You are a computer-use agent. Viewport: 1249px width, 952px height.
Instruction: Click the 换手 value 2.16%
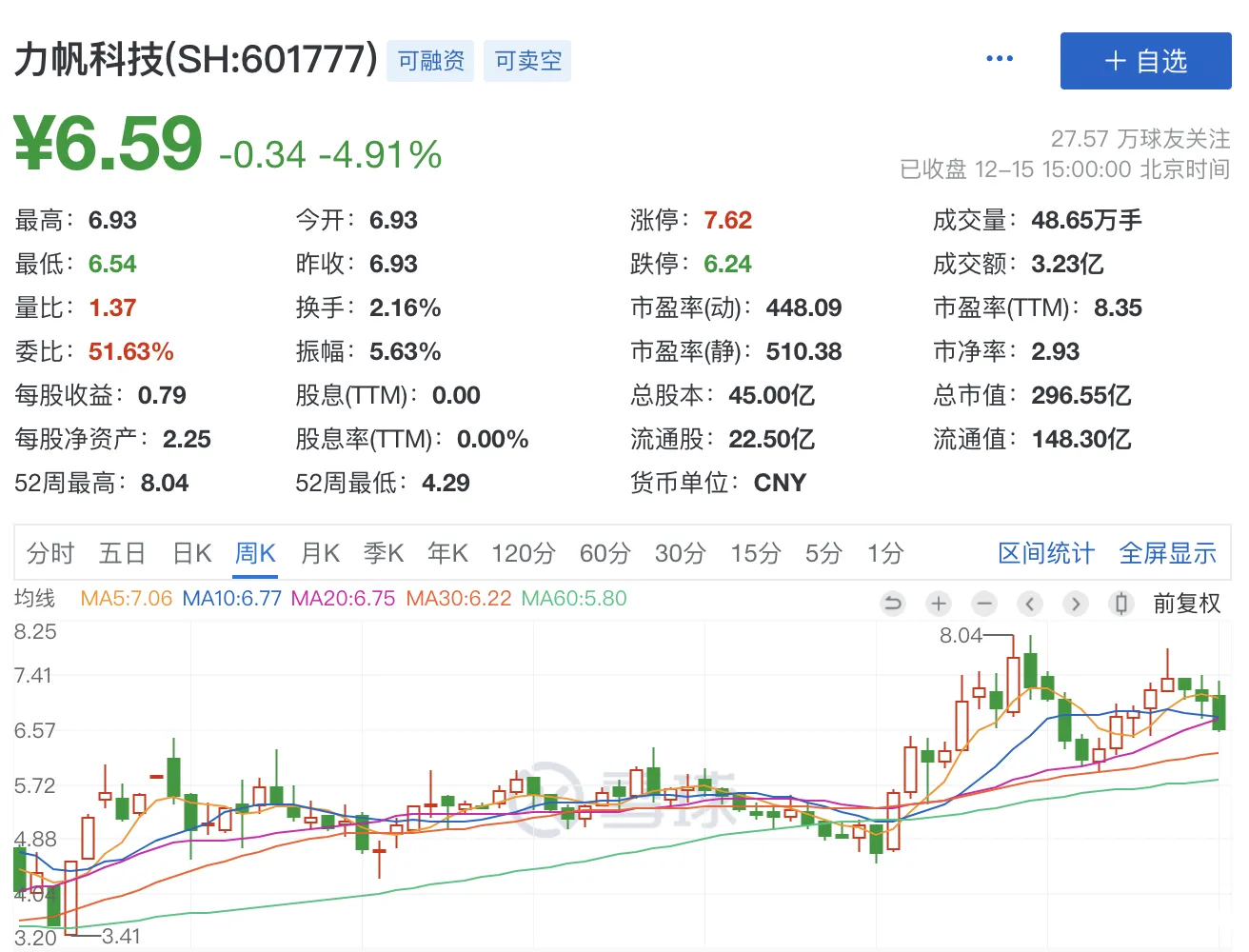tap(406, 307)
